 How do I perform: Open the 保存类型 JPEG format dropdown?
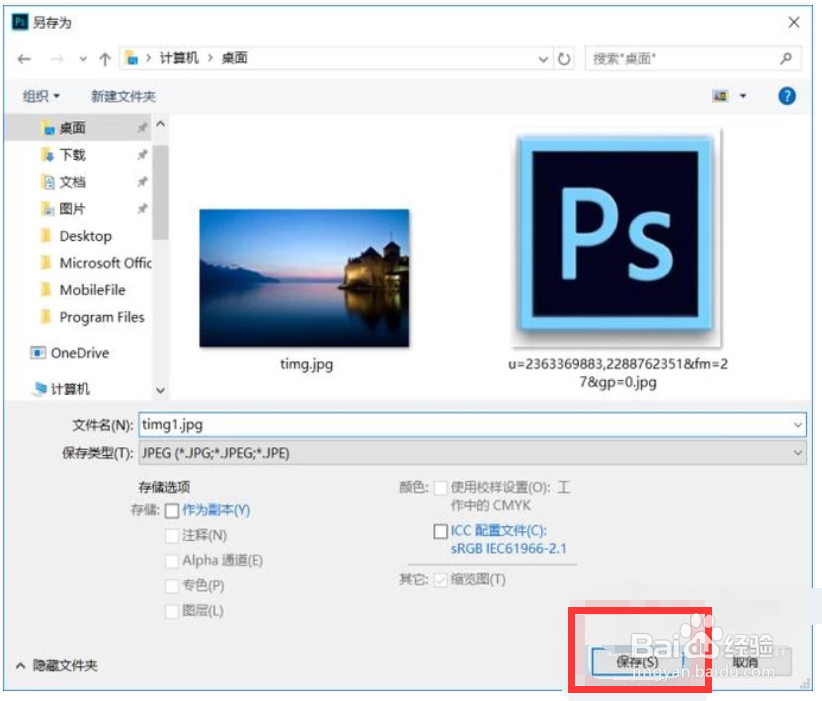[472, 453]
